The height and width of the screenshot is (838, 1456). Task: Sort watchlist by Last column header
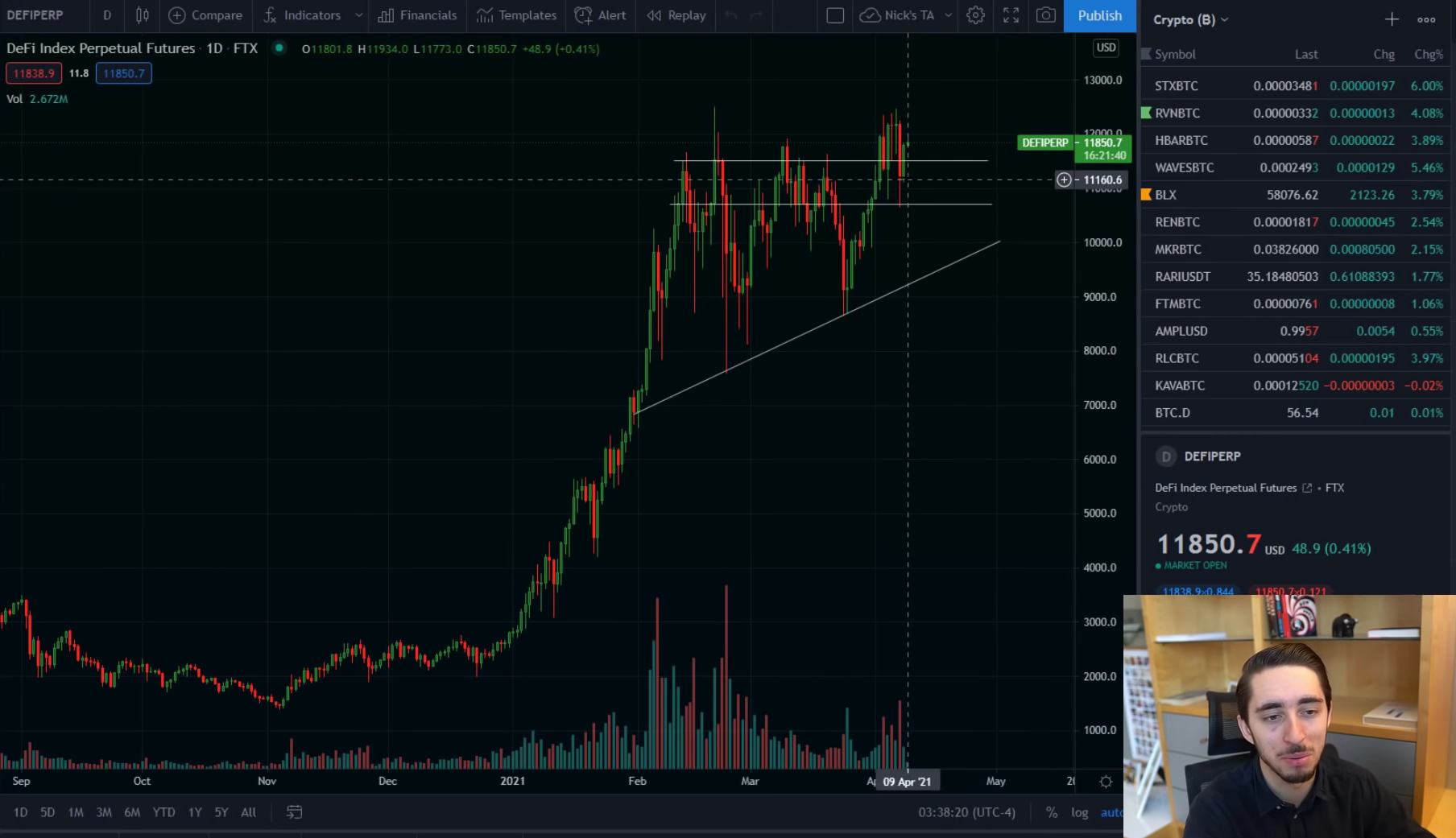1306,54
